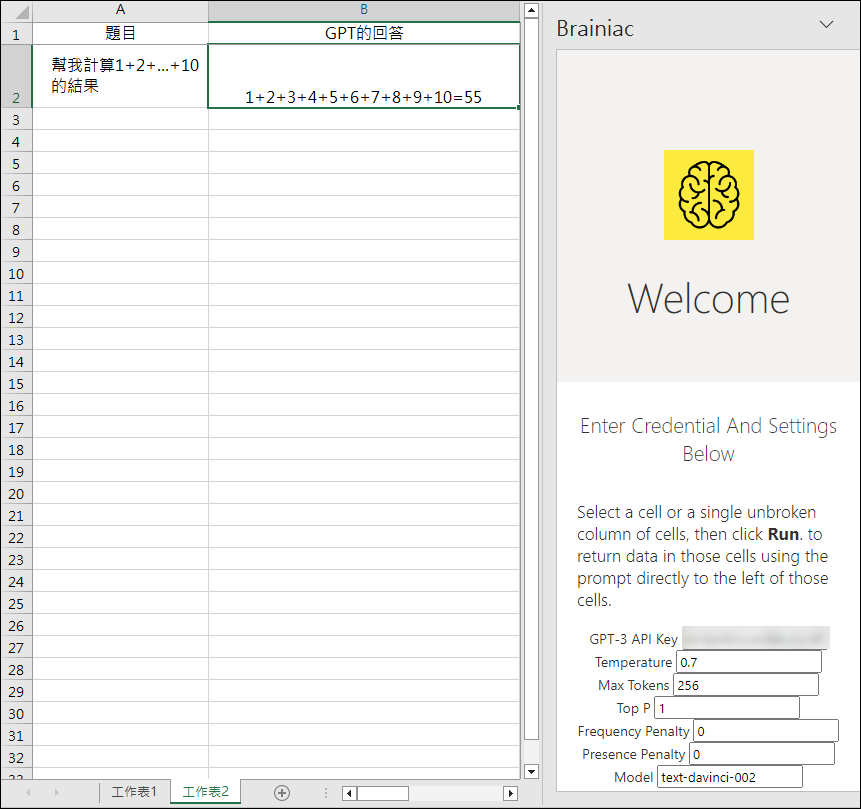Screen dimensions: 861x809
Task: Select row 32 header
Action: (x=16, y=757)
